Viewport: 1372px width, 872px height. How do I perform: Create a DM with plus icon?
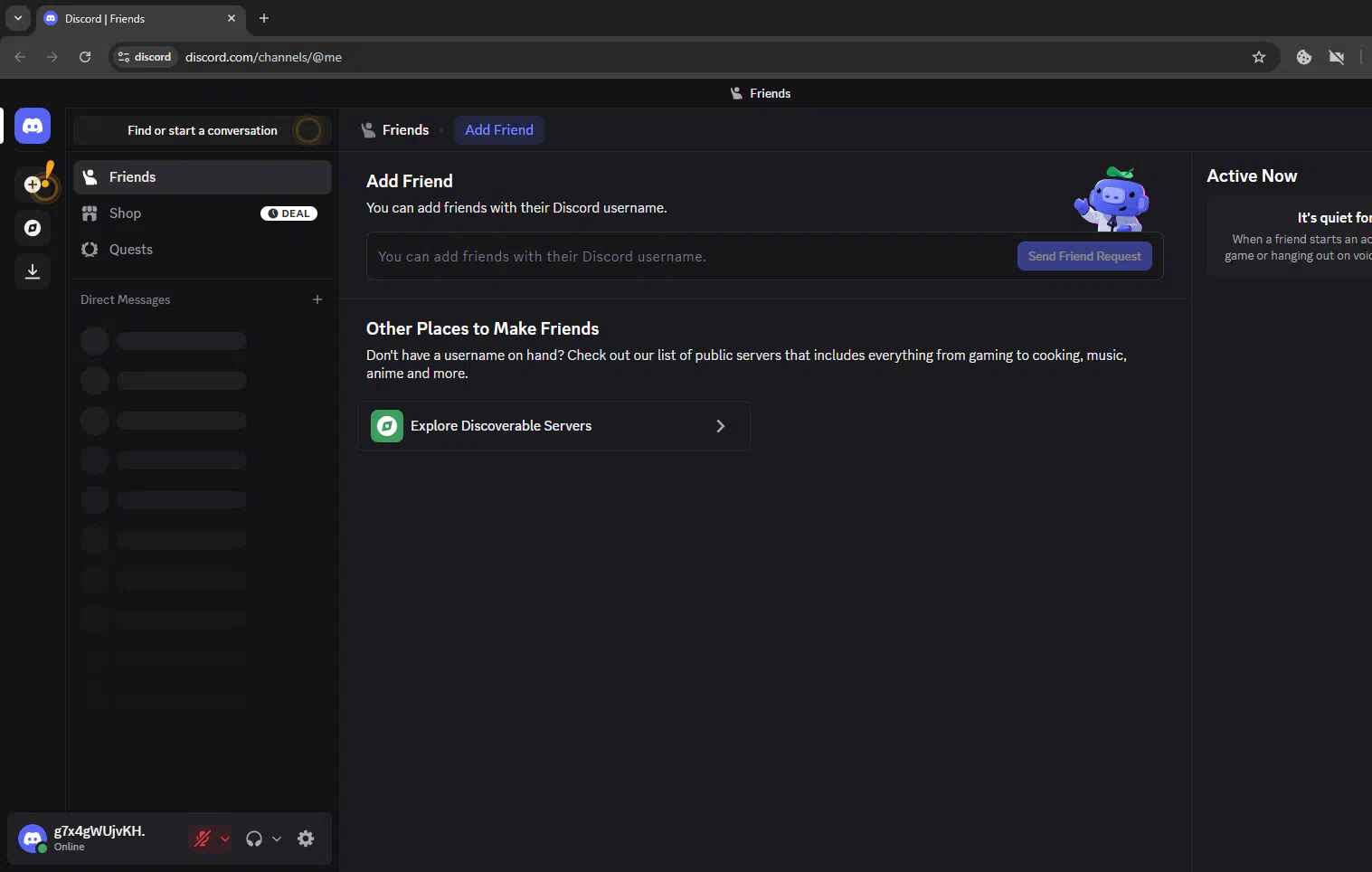[317, 299]
